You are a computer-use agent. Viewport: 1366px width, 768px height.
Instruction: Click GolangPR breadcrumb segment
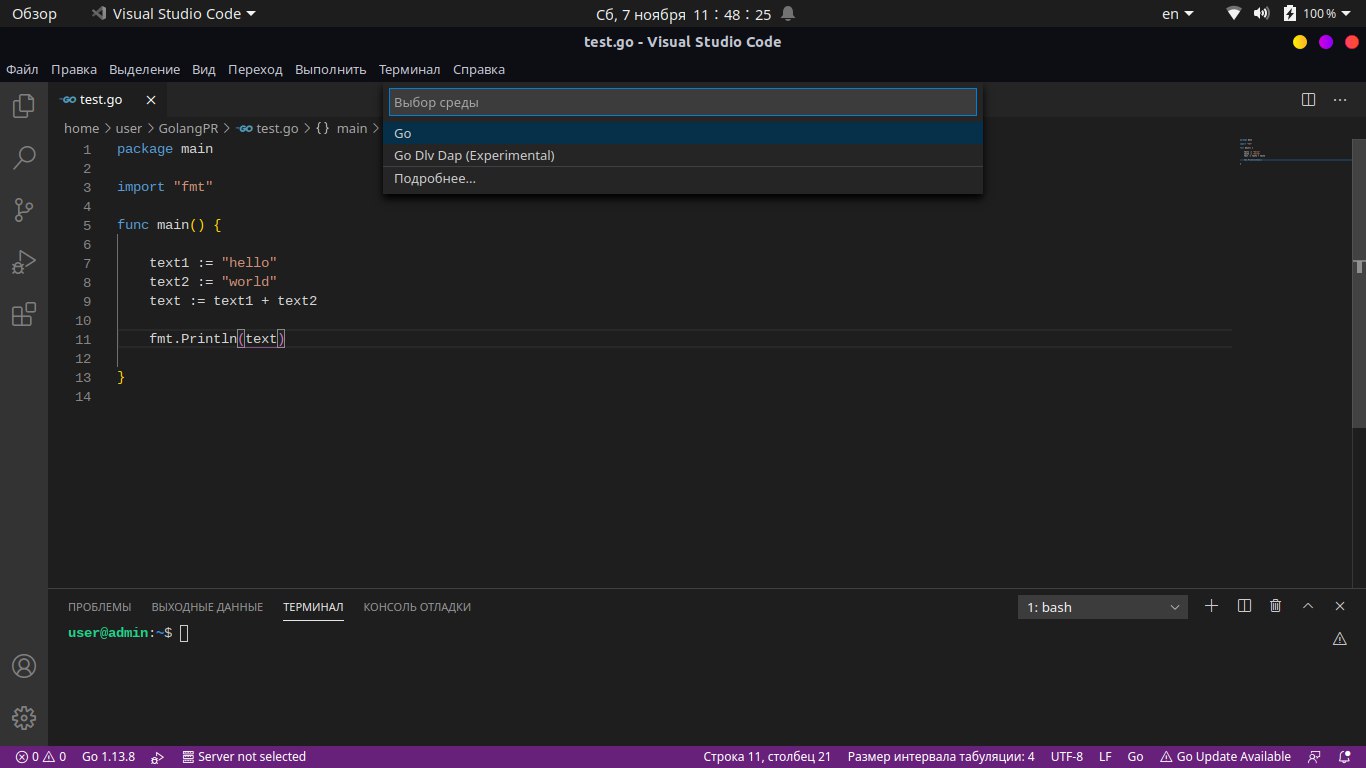(188, 128)
